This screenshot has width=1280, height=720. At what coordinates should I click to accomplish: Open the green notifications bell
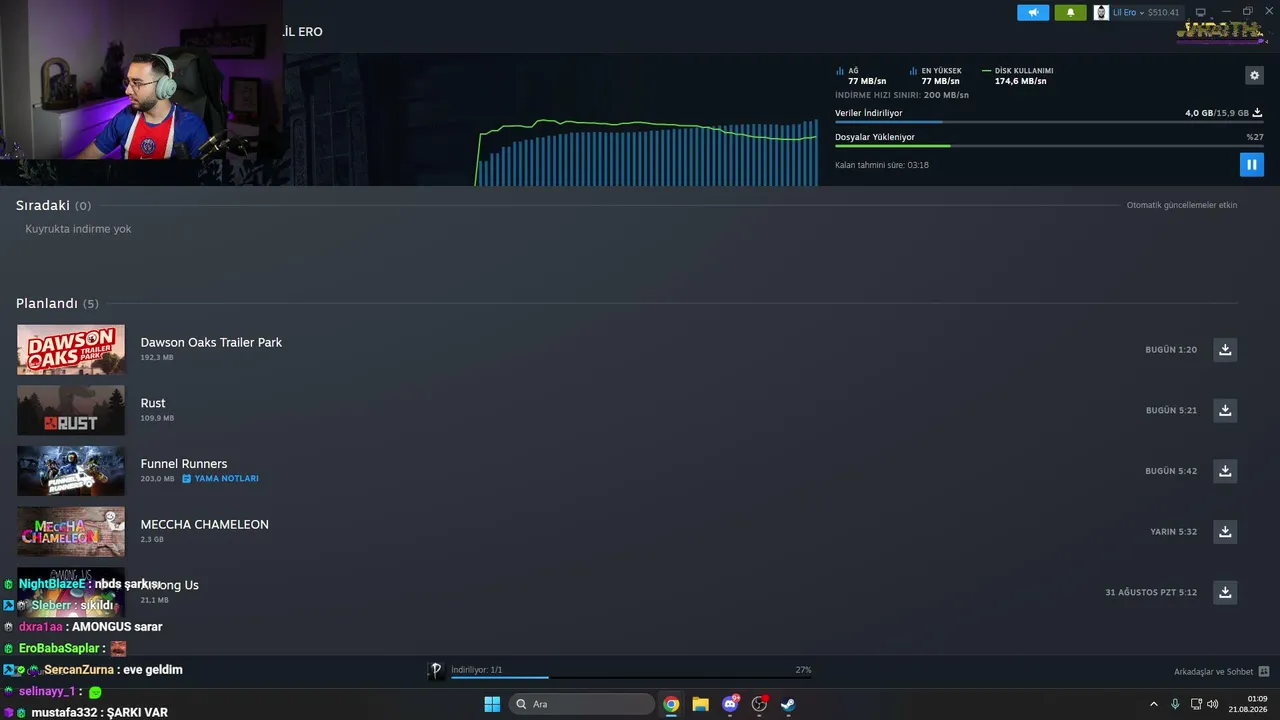[x=1070, y=12]
